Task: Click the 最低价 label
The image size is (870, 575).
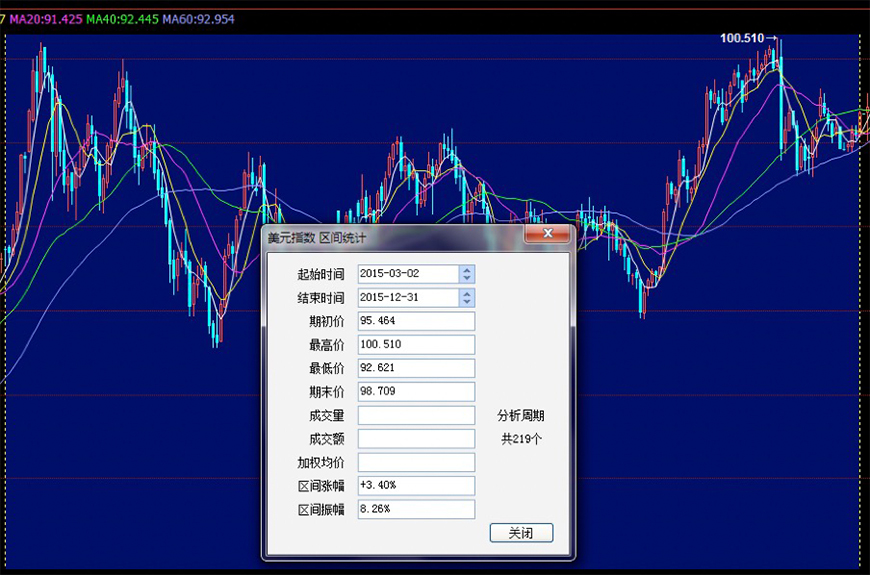Action: (x=327, y=369)
